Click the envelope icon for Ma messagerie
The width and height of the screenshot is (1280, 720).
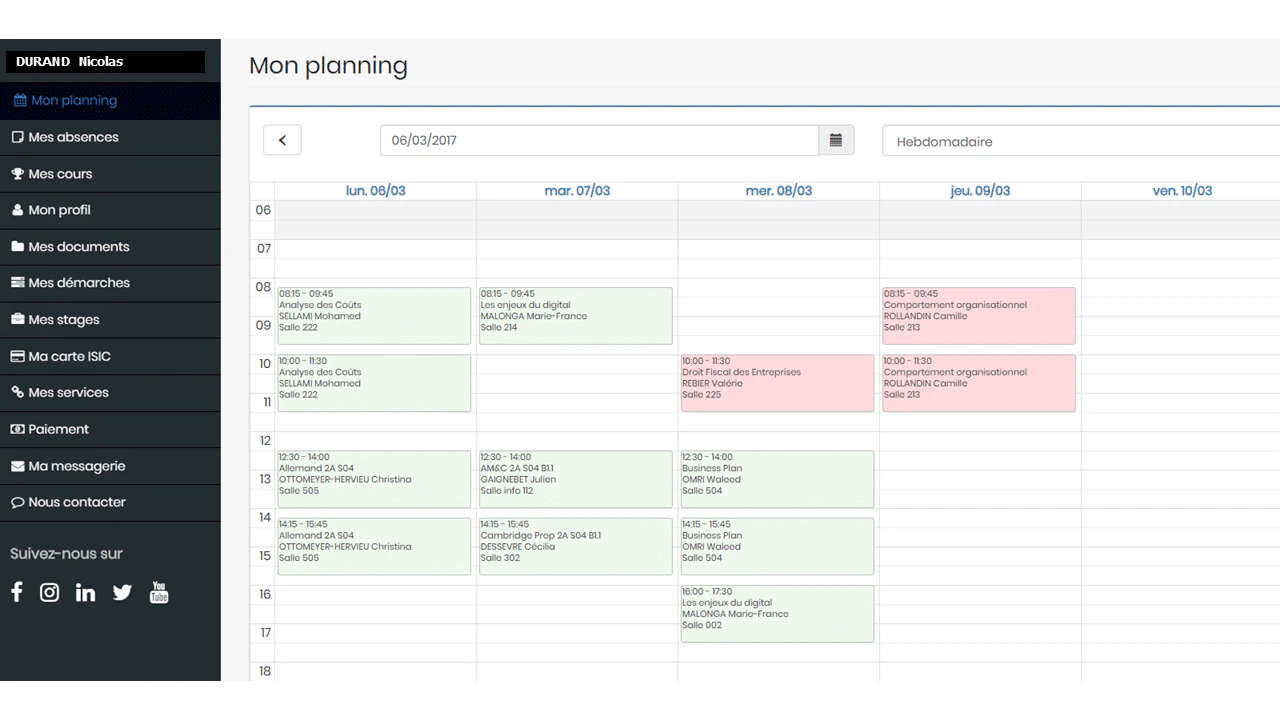tap(18, 466)
